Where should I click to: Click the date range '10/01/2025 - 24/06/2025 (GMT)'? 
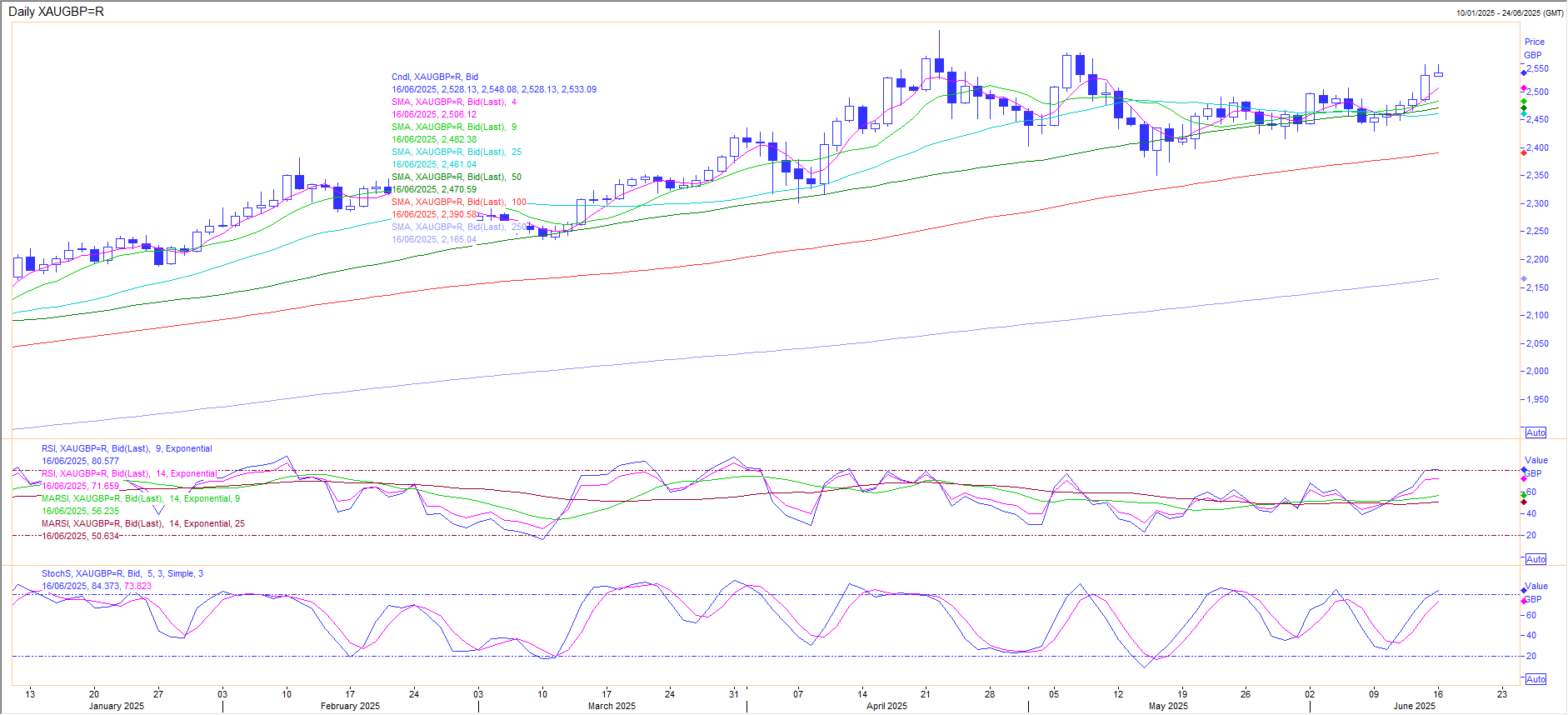pyautogui.click(x=1510, y=12)
